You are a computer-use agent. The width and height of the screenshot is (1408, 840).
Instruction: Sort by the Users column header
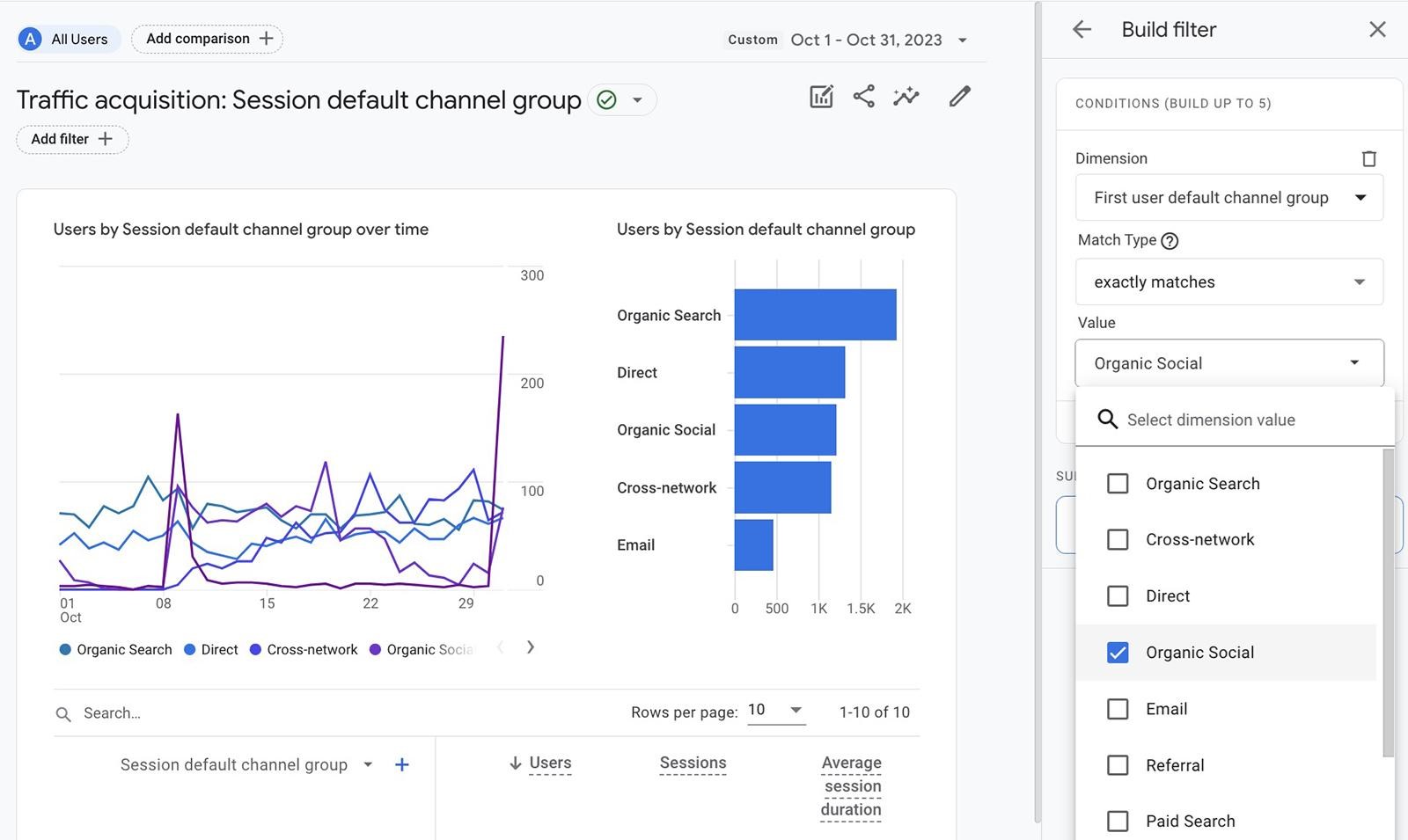click(x=550, y=763)
